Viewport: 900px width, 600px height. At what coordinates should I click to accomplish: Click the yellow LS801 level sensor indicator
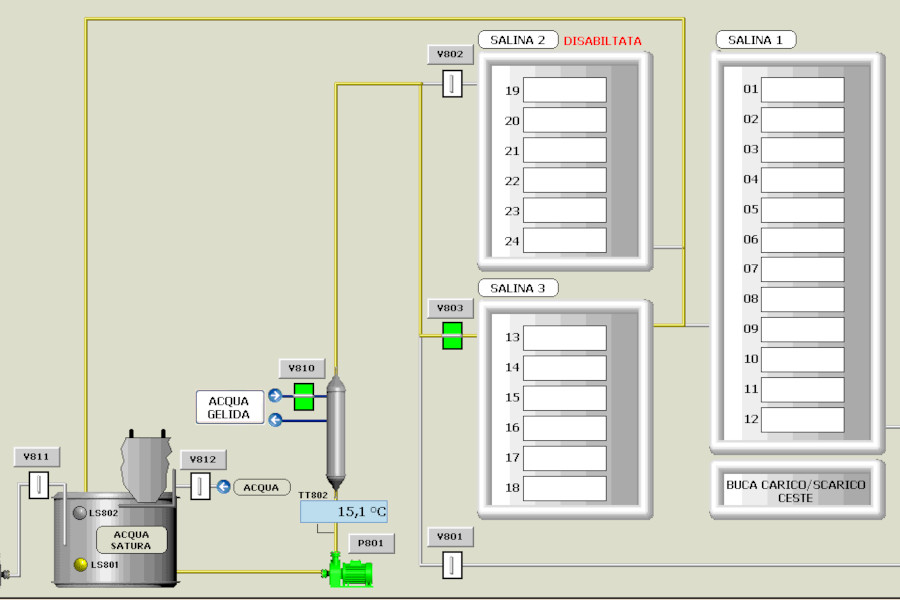[81, 564]
